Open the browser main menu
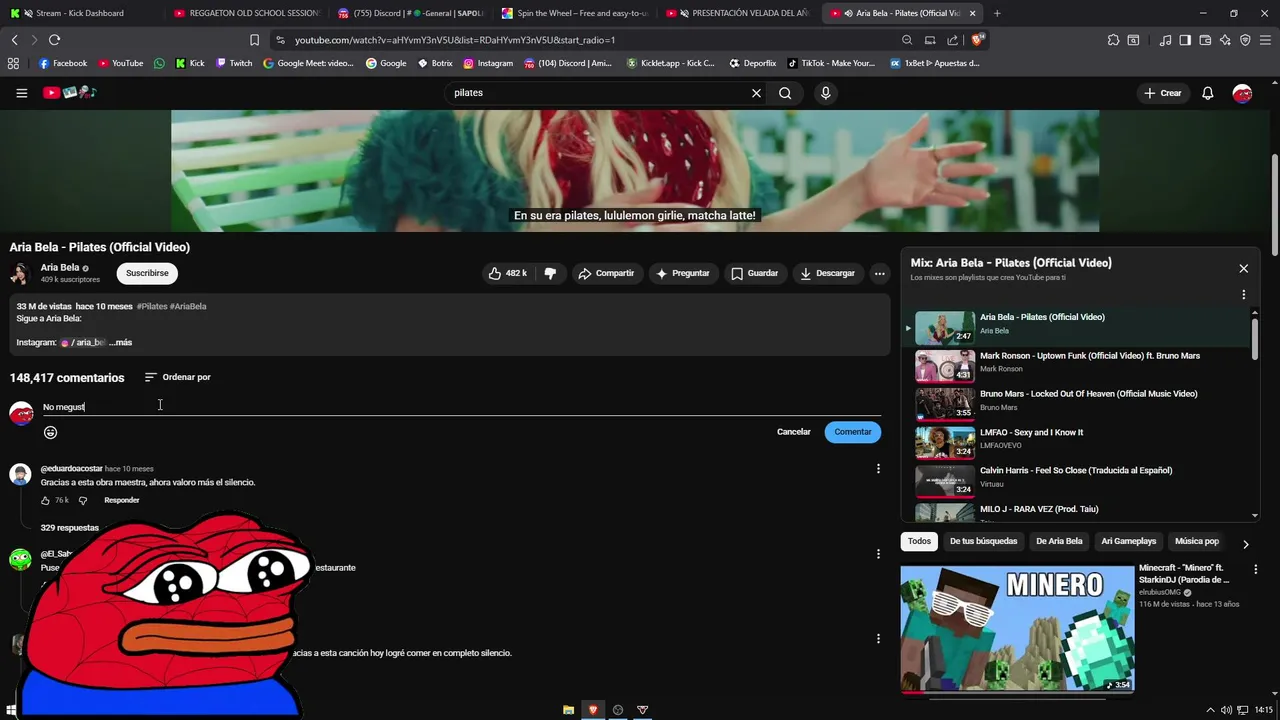The image size is (1280, 720). click(x=1265, y=40)
